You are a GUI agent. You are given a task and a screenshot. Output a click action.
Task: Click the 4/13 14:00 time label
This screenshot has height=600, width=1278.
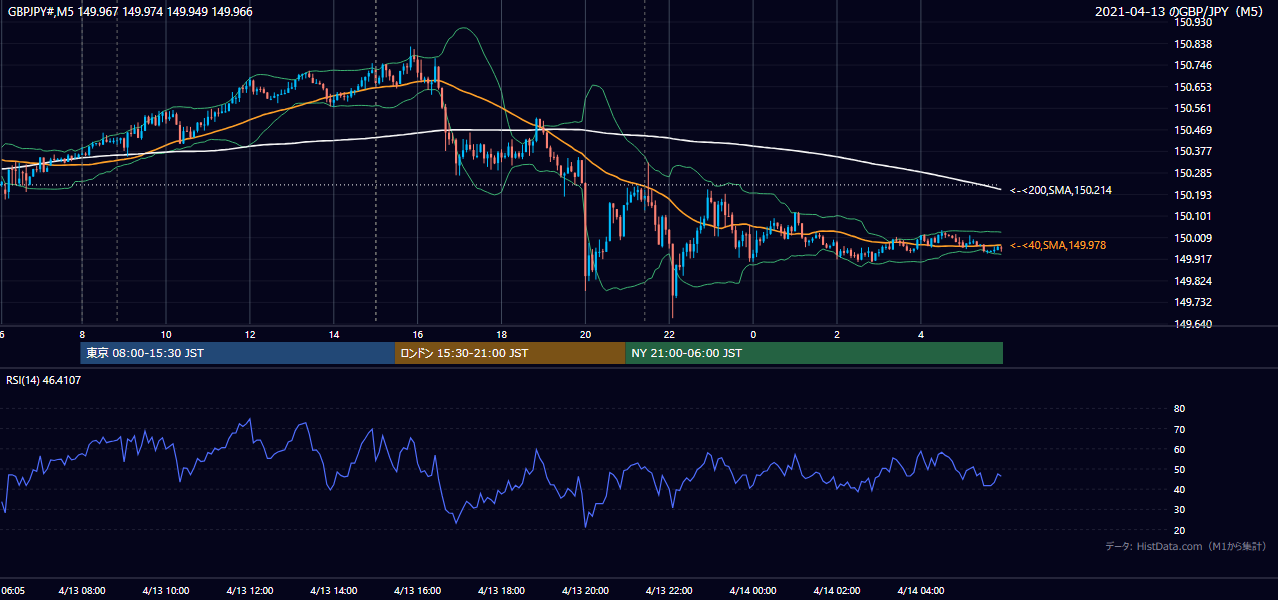(x=333, y=591)
